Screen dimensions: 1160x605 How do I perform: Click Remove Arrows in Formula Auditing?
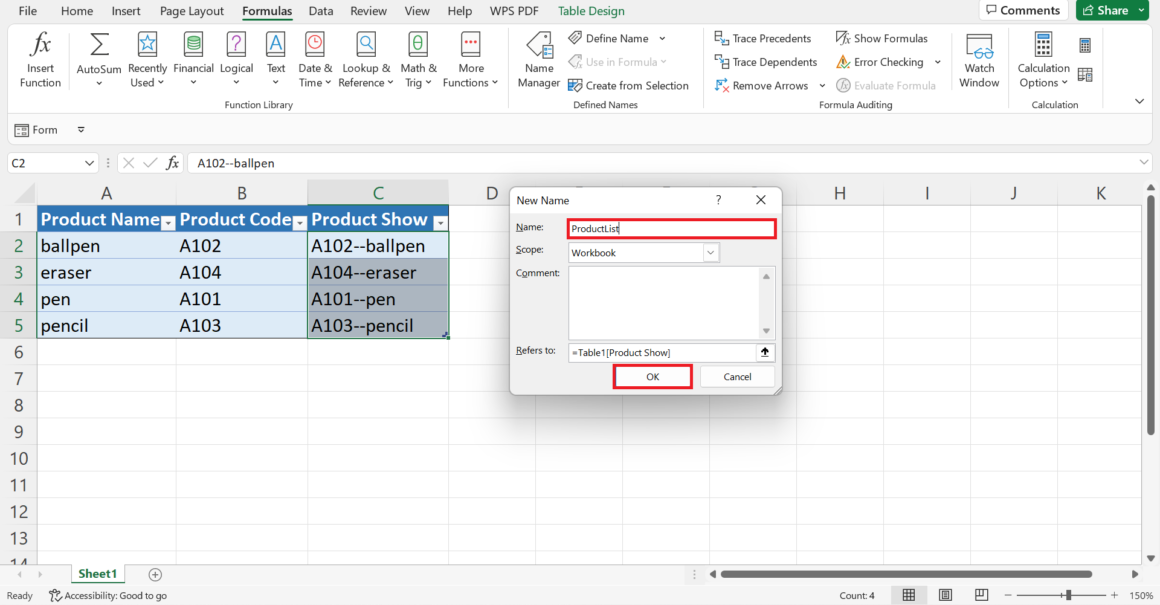[x=761, y=86]
